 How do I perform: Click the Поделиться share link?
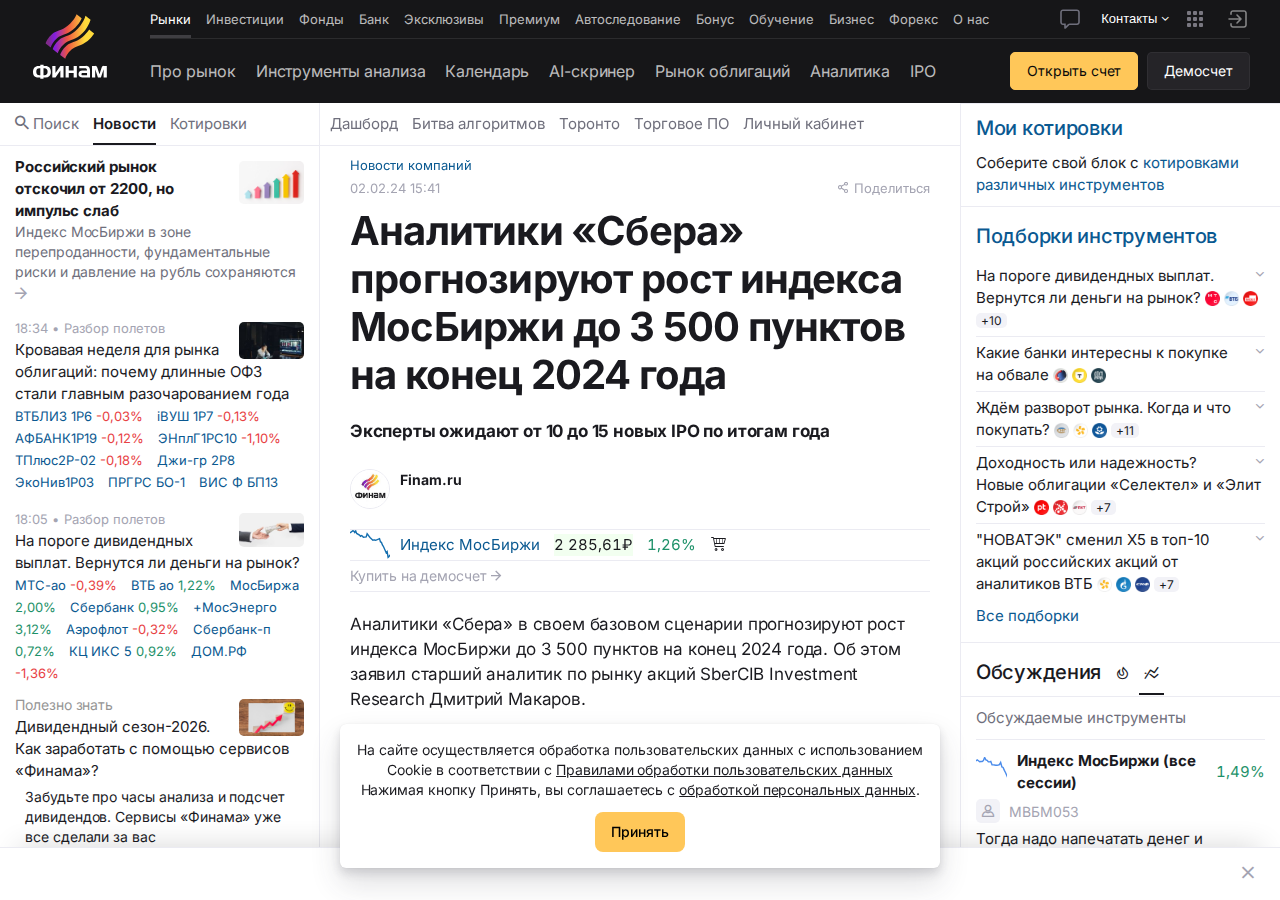pyautogui.click(x=892, y=188)
